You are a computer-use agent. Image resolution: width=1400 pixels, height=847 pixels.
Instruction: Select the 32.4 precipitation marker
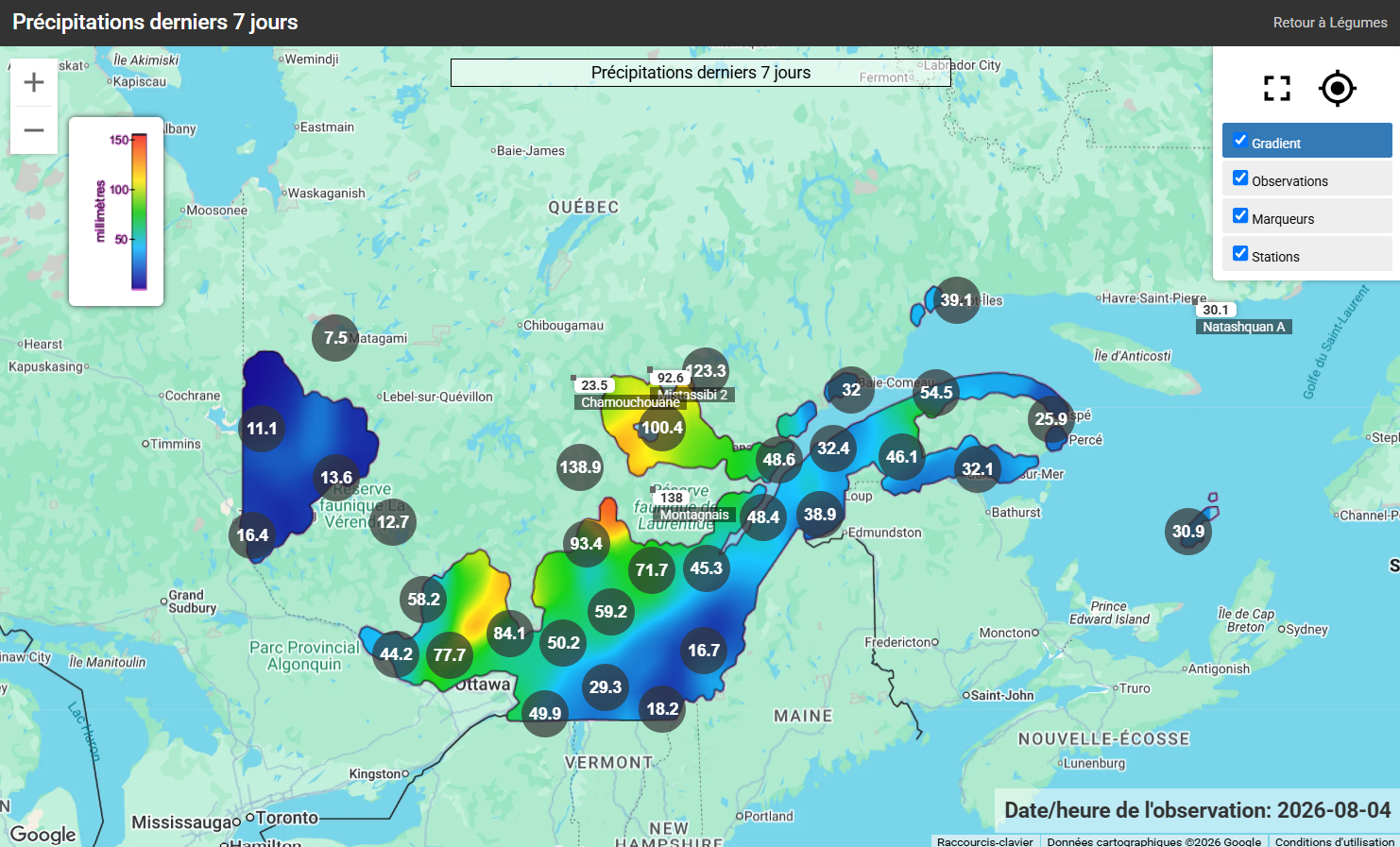click(x=833, y=449)
